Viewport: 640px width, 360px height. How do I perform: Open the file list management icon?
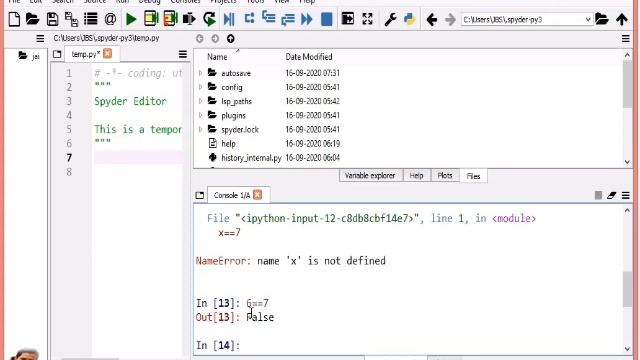click(x=91, y=19)
